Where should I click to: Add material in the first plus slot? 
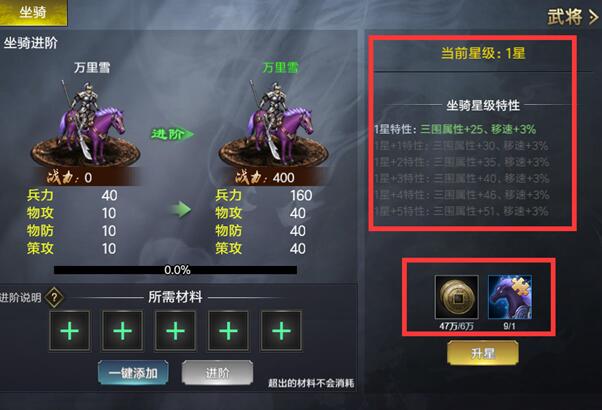click(70, 331)
